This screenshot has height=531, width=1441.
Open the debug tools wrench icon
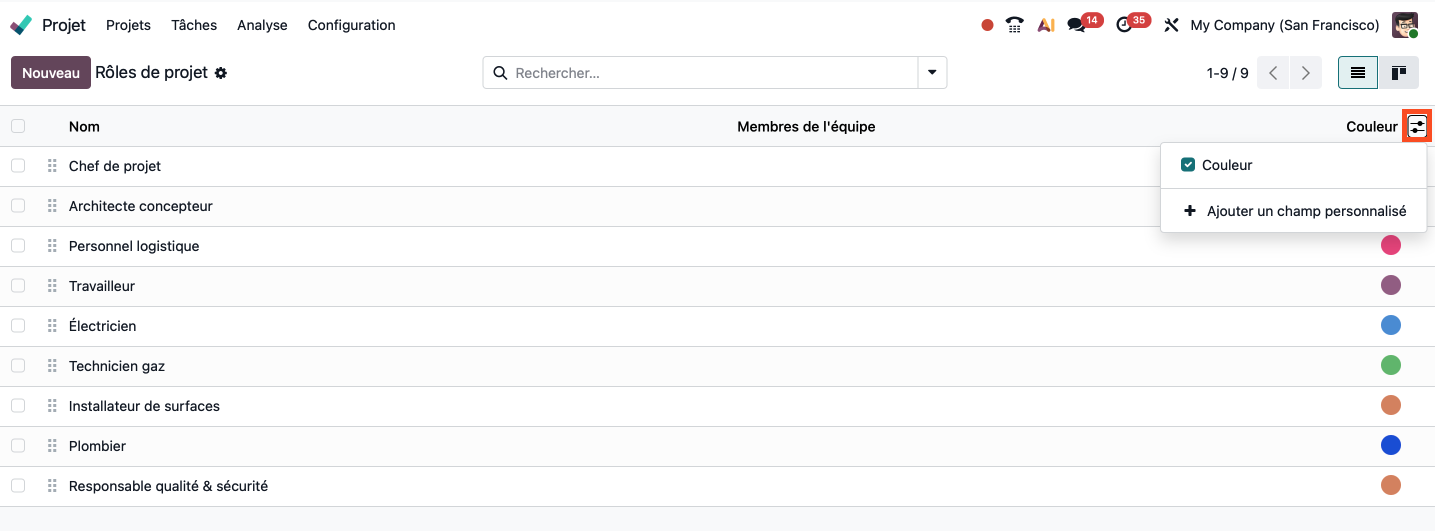[x=1171, y=25]
